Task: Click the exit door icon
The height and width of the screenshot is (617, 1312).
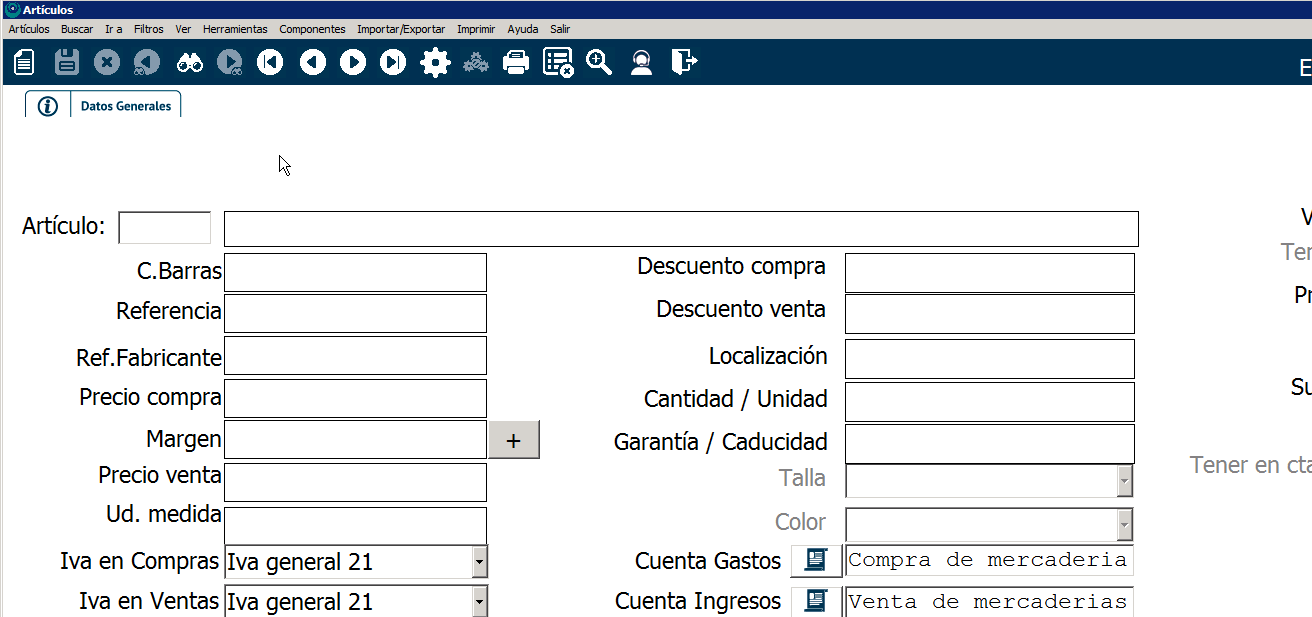Action: point(684,63)
